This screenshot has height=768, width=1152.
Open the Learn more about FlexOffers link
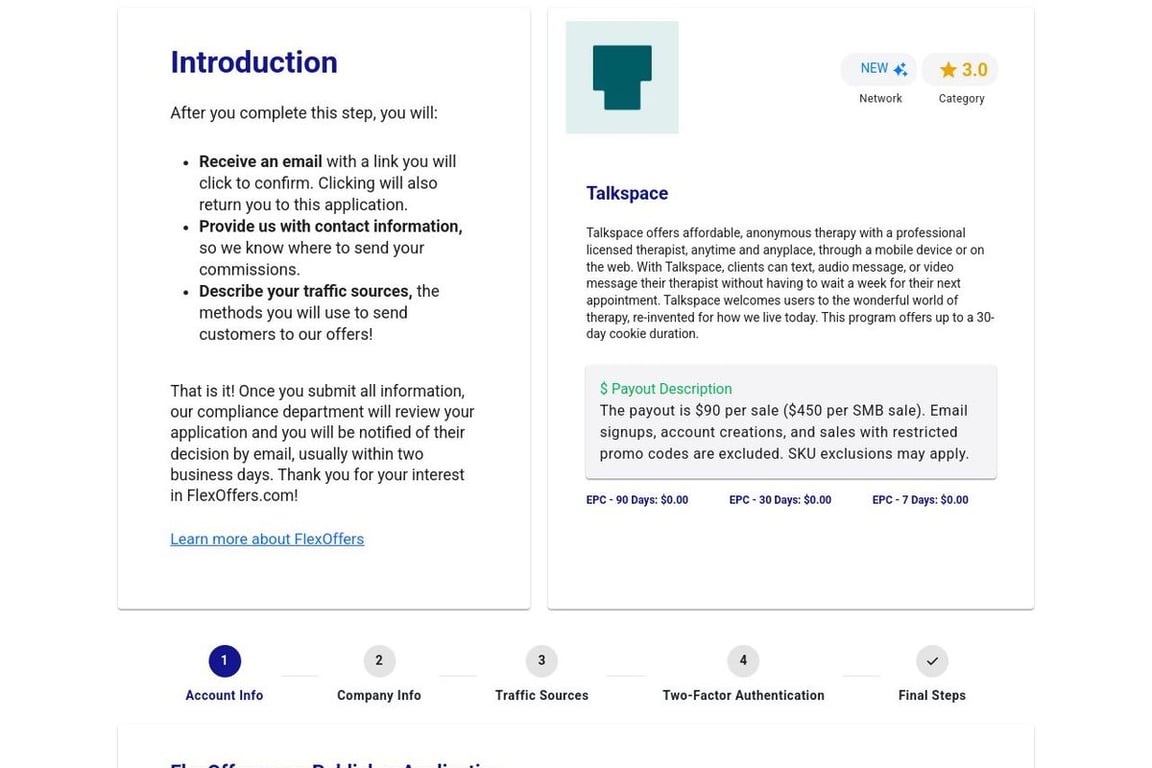pyautogui.click(x=267, y=539)
